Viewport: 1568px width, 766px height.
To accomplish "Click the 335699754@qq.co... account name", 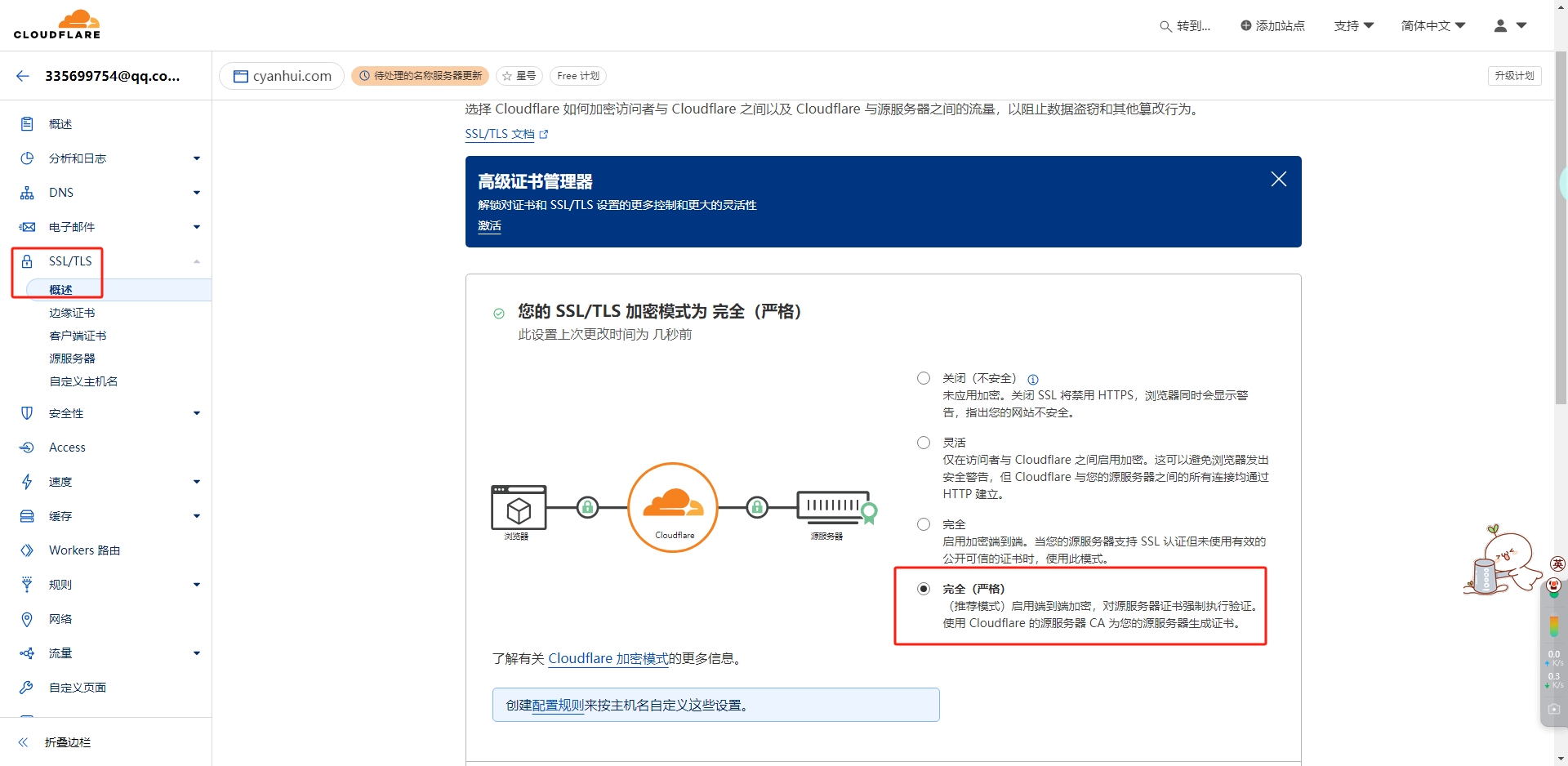I will (x=113, y=76).
